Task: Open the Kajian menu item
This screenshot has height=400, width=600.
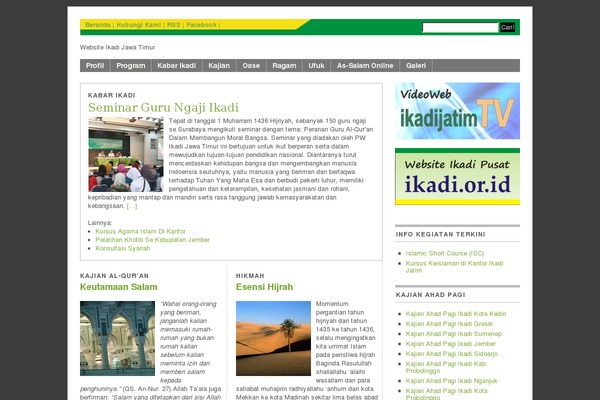Action: [x=219, y=65]
